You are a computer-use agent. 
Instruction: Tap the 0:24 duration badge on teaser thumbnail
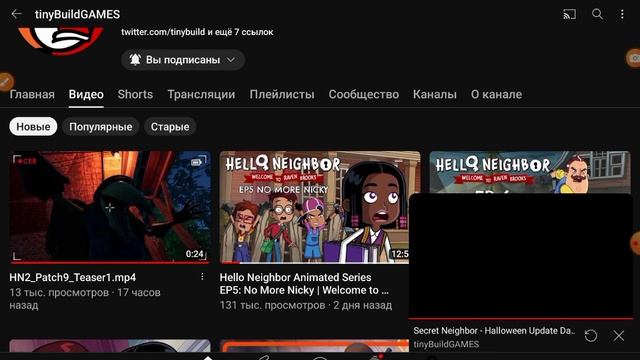point(194,254)
